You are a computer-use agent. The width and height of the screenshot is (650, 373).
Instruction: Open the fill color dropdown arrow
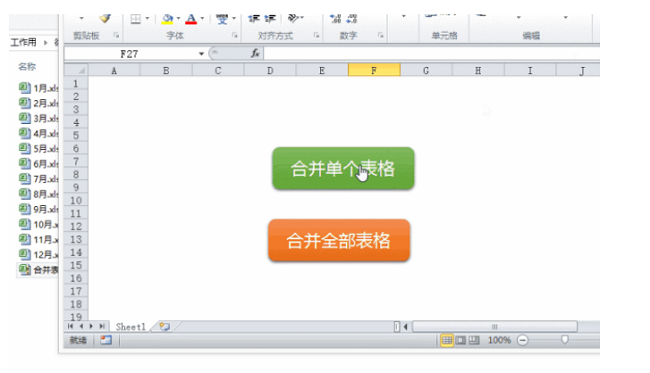(178, 18)
